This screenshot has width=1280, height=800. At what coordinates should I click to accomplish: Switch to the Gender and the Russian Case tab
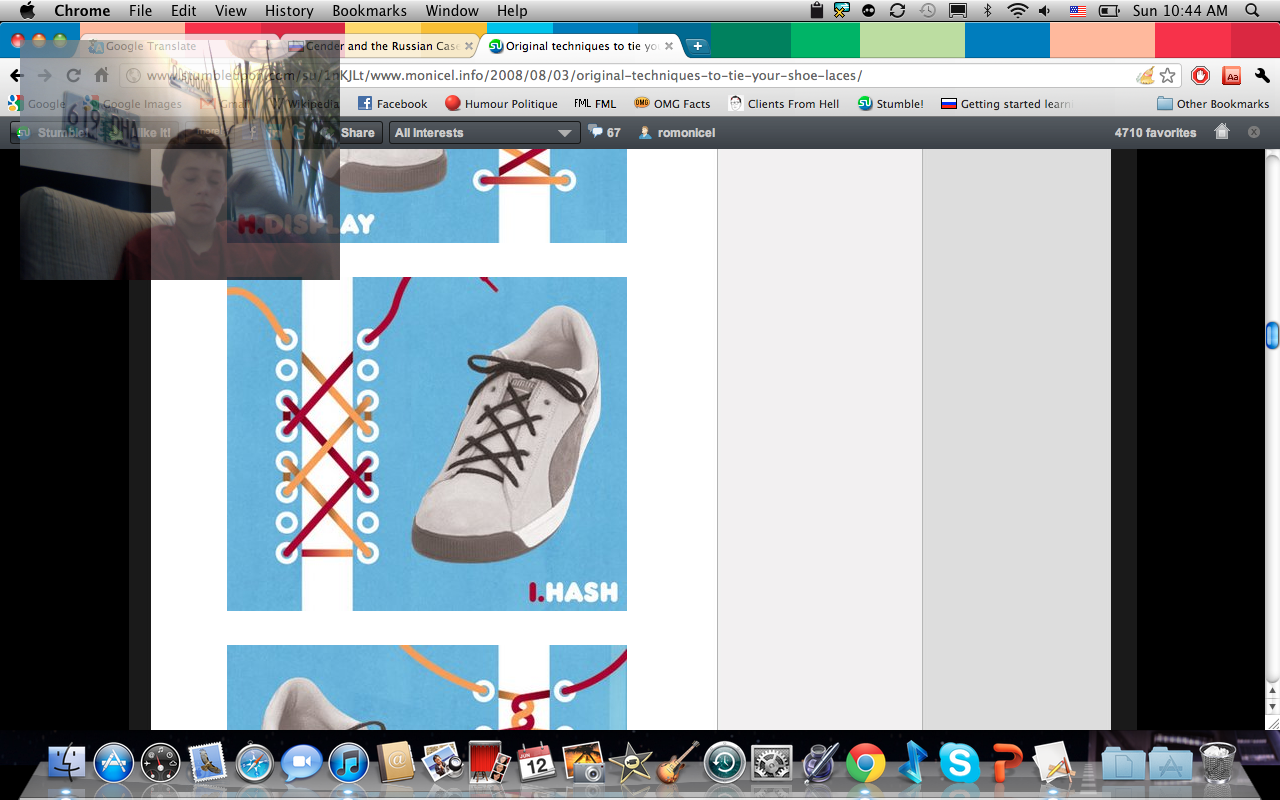pyautogui.click(x=381, y=46)
